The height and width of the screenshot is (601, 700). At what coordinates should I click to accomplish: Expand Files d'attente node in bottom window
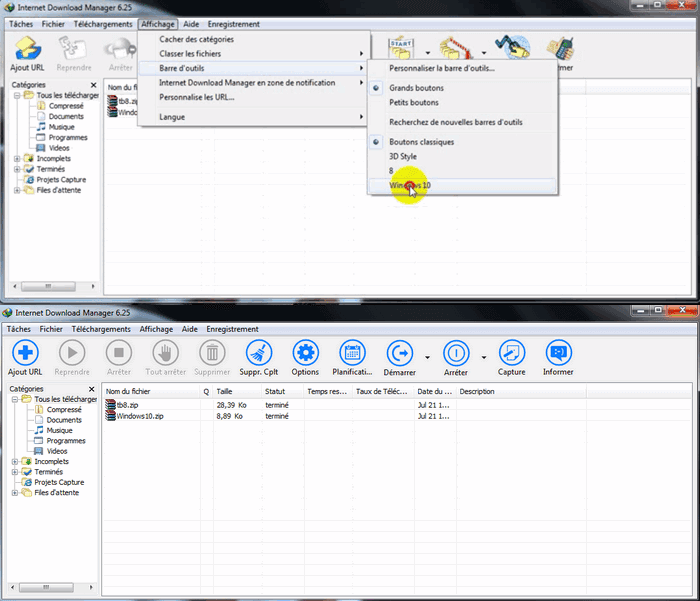point(15,492)
